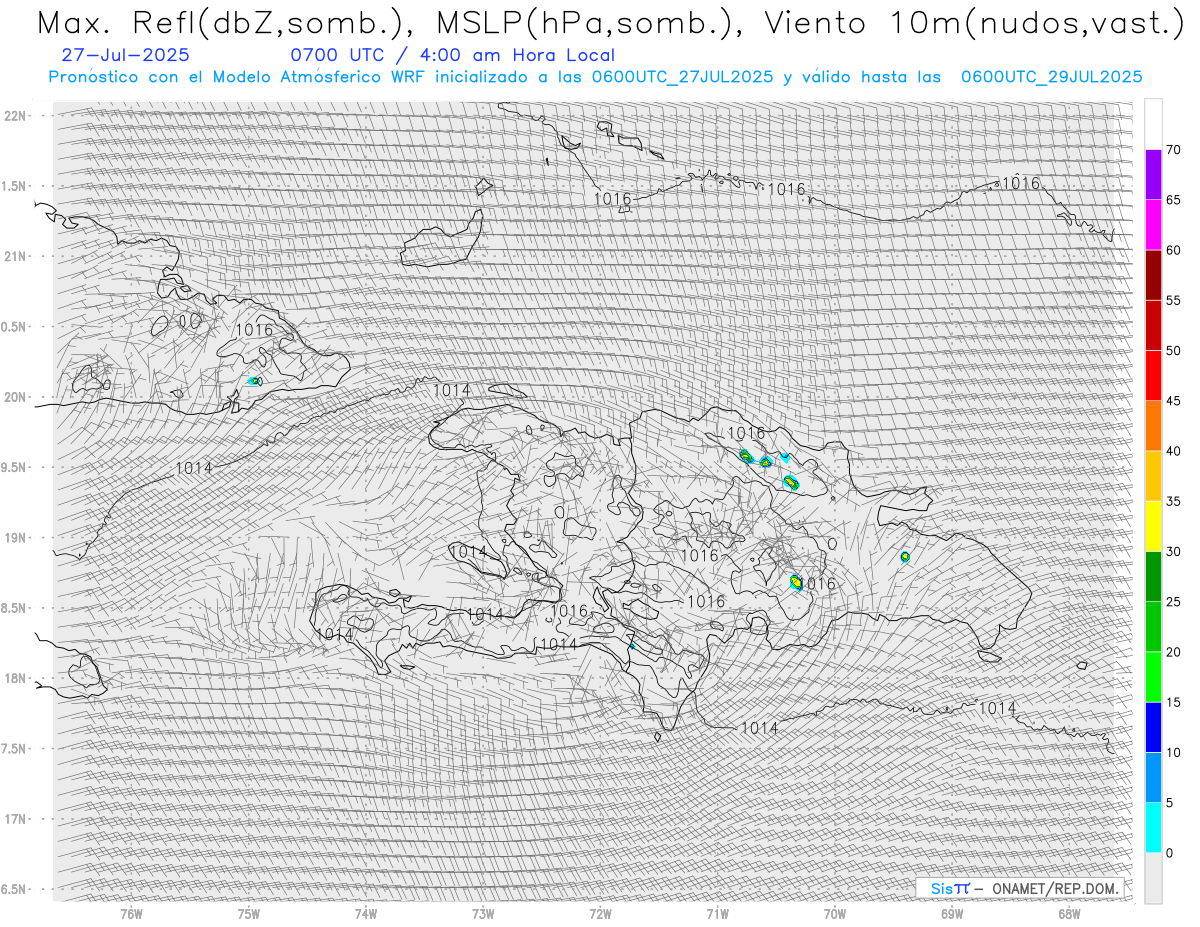Image resolution: width=1200 pixels, height=927 pixels.
Task: Click the 74W longitude axis label
Action: point(366,912)
